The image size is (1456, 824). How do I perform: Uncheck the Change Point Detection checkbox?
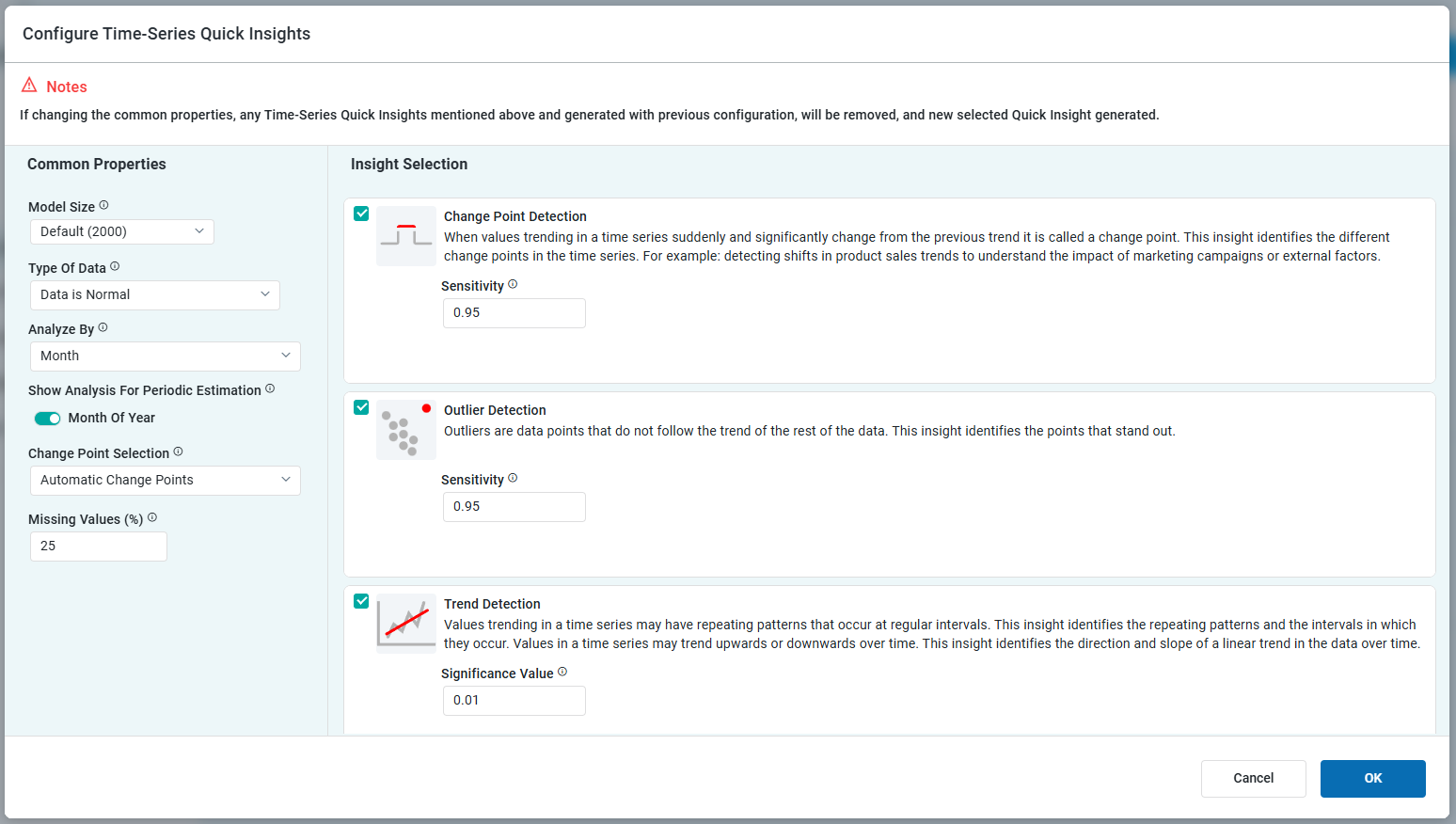pyautogui.click(x=361, y=214)
